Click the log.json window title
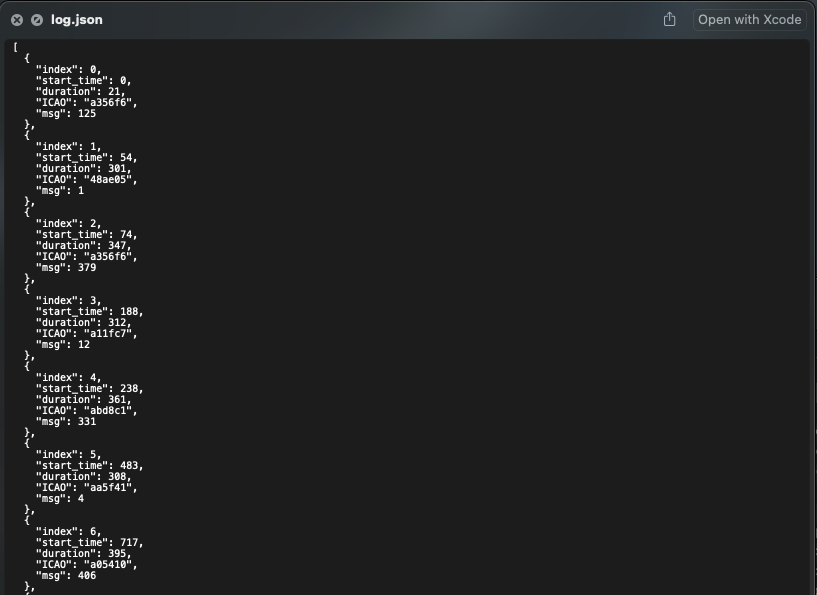This screenshot has height=595, width=817. pos(77,20)
